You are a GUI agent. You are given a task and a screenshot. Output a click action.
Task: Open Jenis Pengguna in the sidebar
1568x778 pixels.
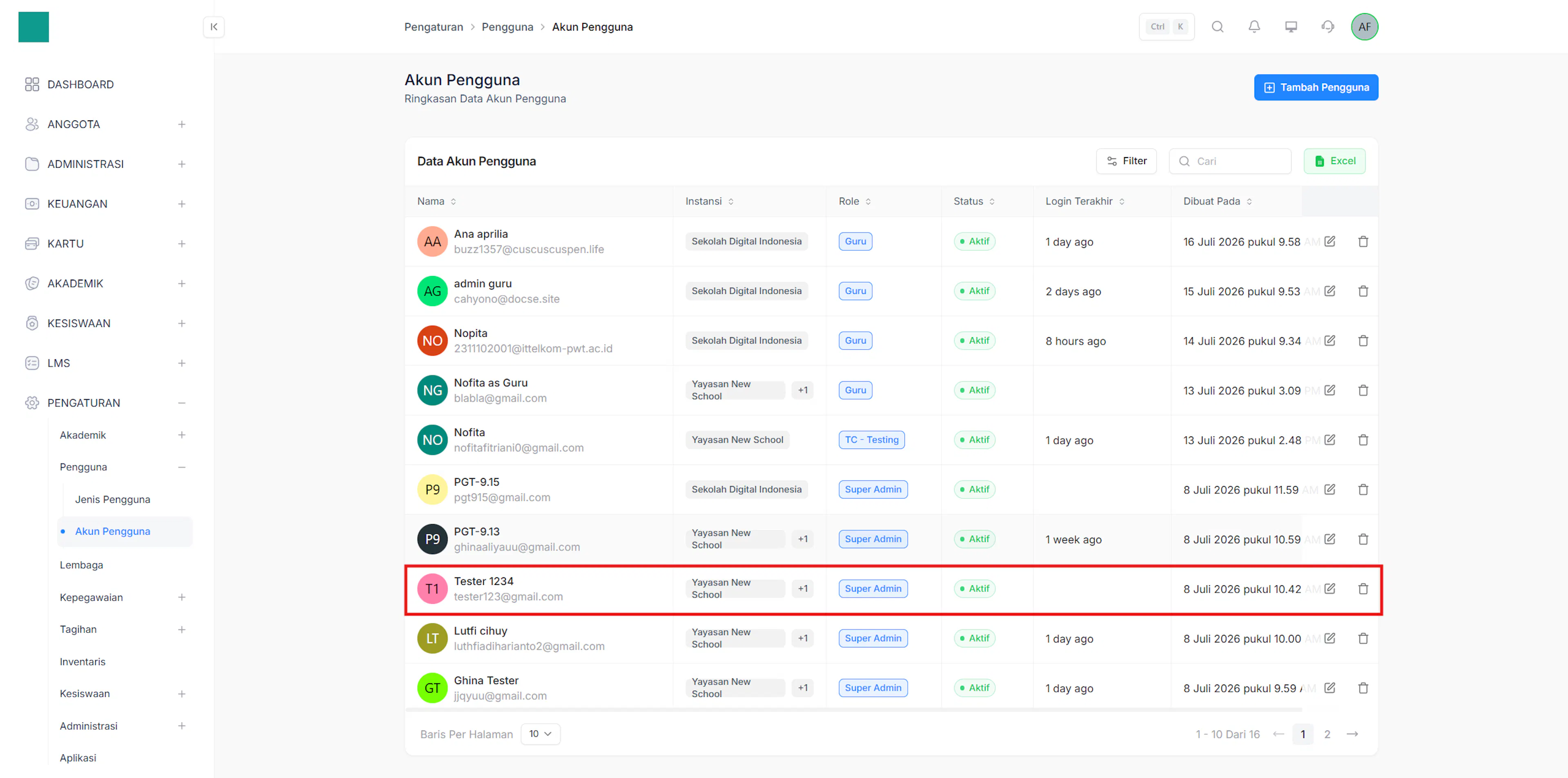click(113, 499)
